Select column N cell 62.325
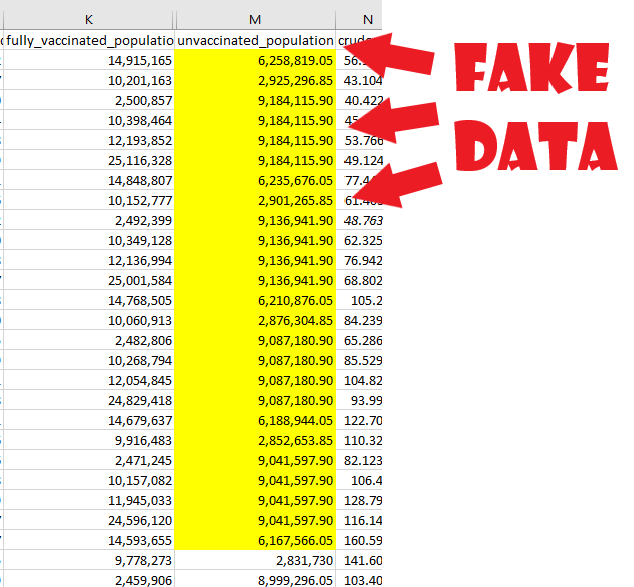Viewport: 634px width, 587px height. [359, 240]
